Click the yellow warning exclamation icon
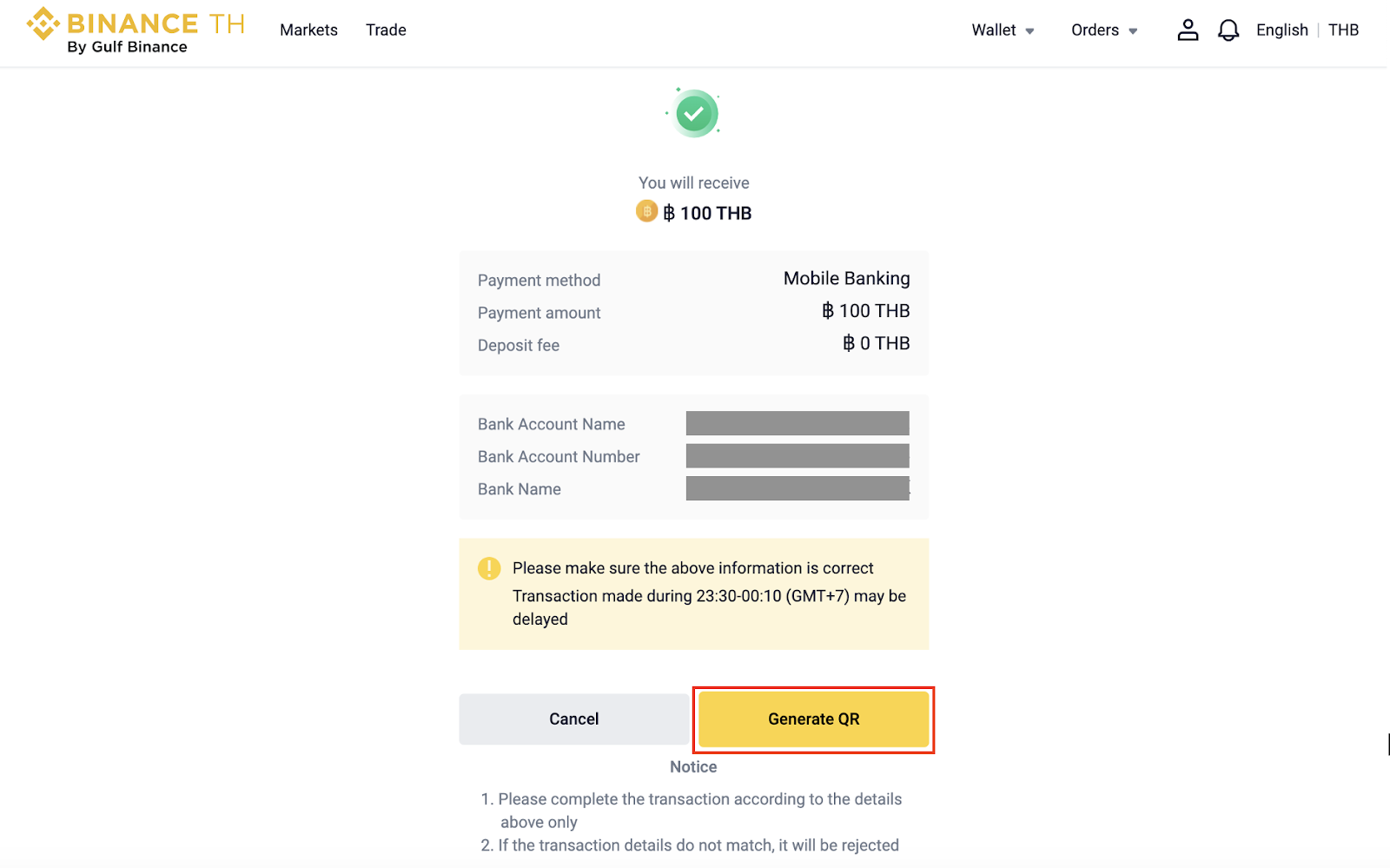The width and height of the screenshot is (1390, 868). (x=489, y=568)
